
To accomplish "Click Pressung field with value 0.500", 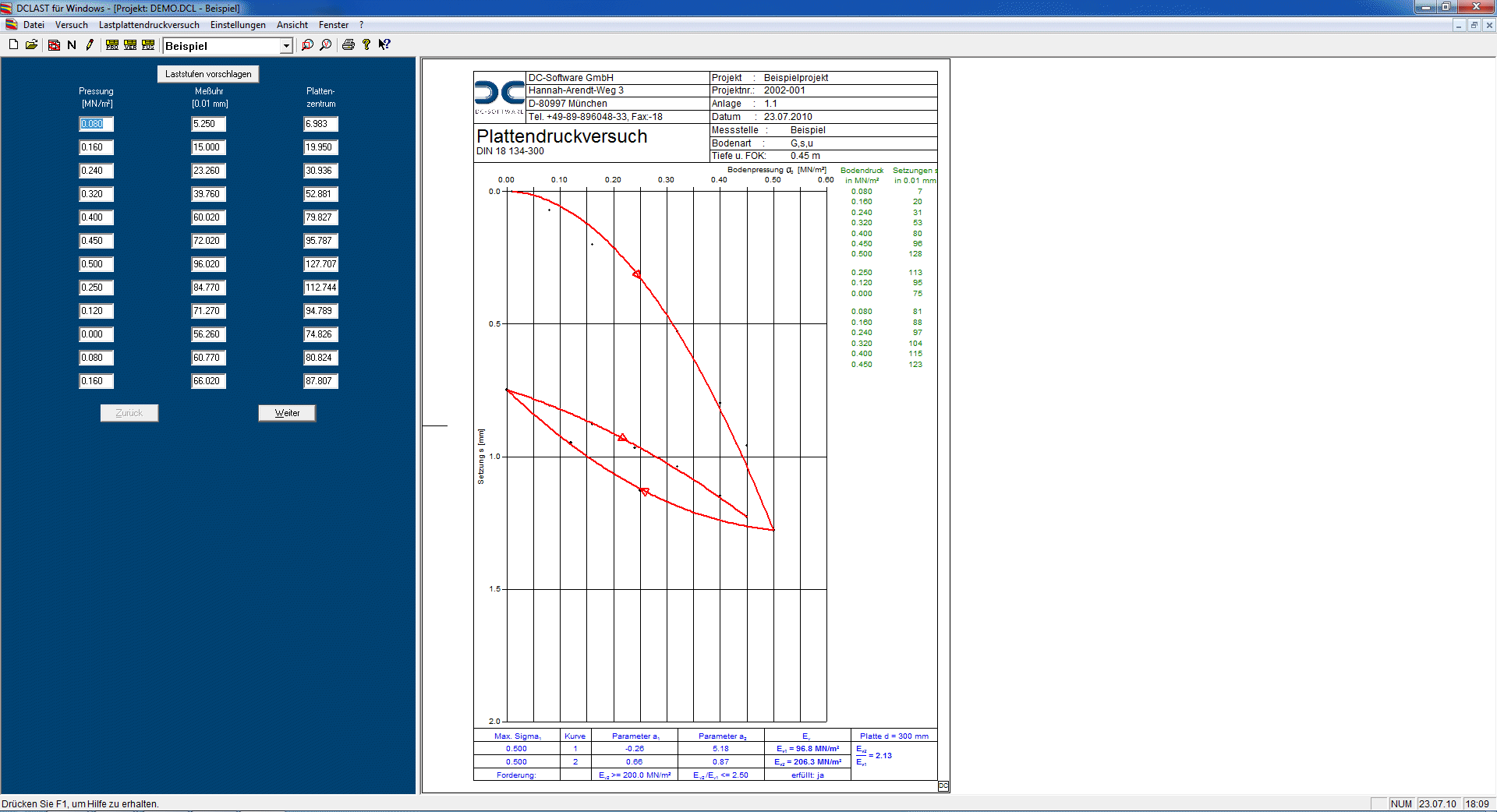I will 97,264.
